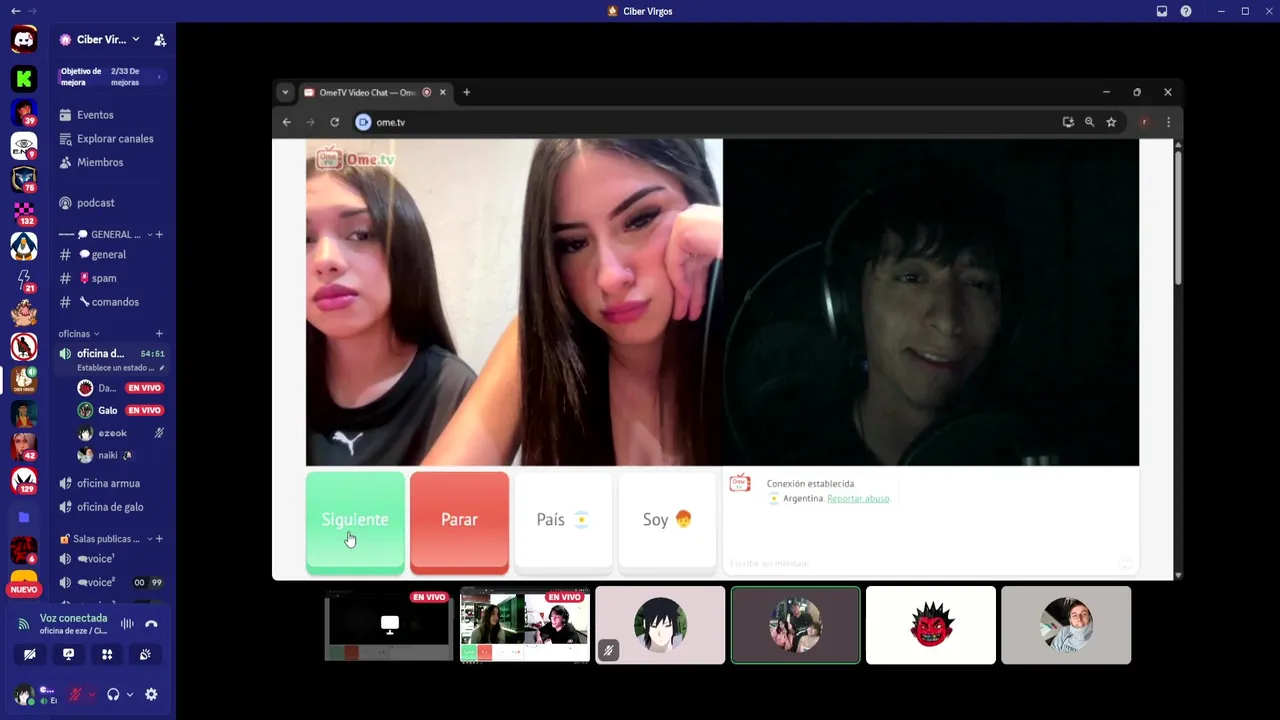This screenshot has width=1280, height=720.
Task: Open the Soy gender selector
Action: pos(667,521)
